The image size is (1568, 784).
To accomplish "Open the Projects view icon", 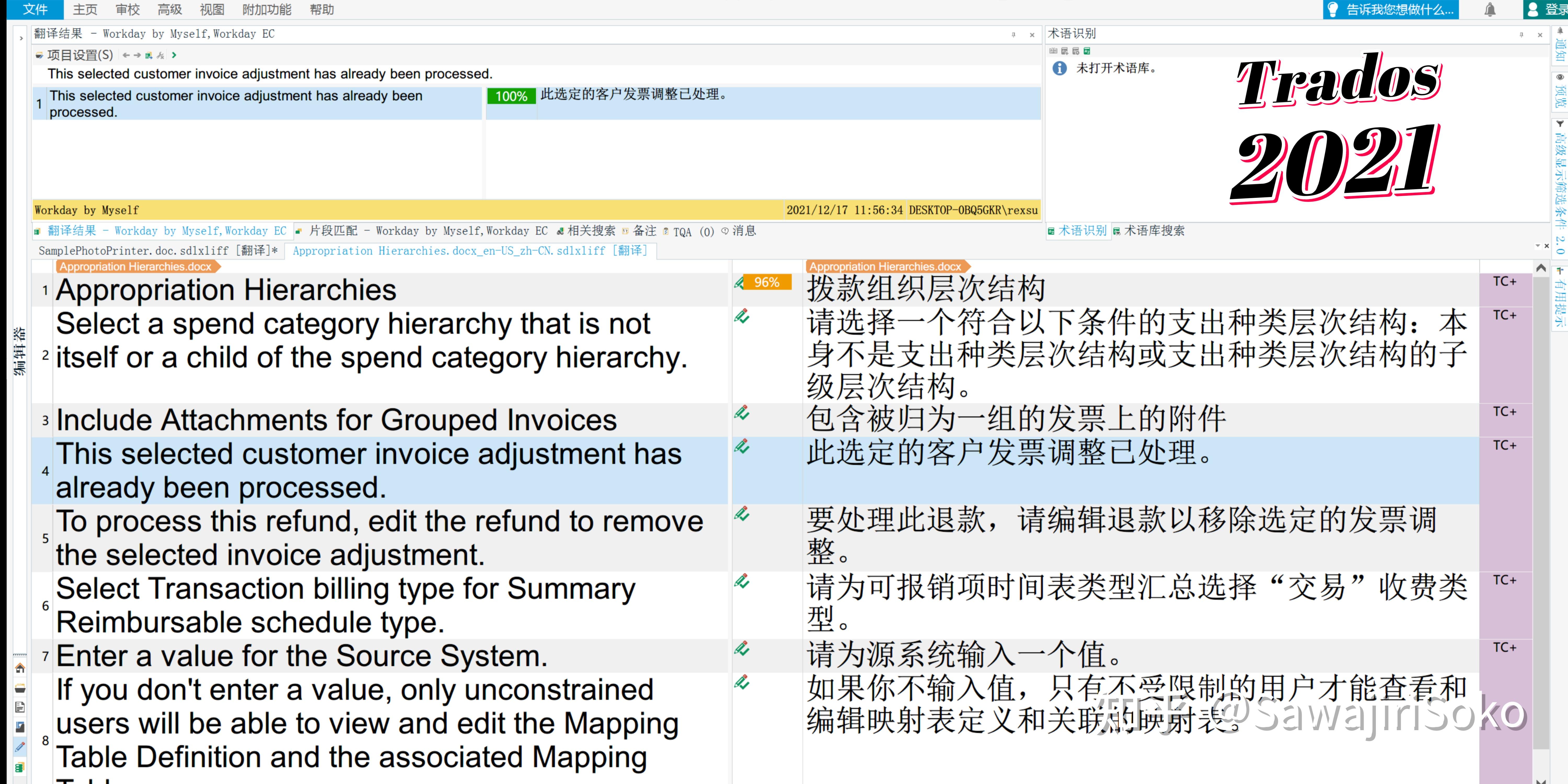I will 20,688.
